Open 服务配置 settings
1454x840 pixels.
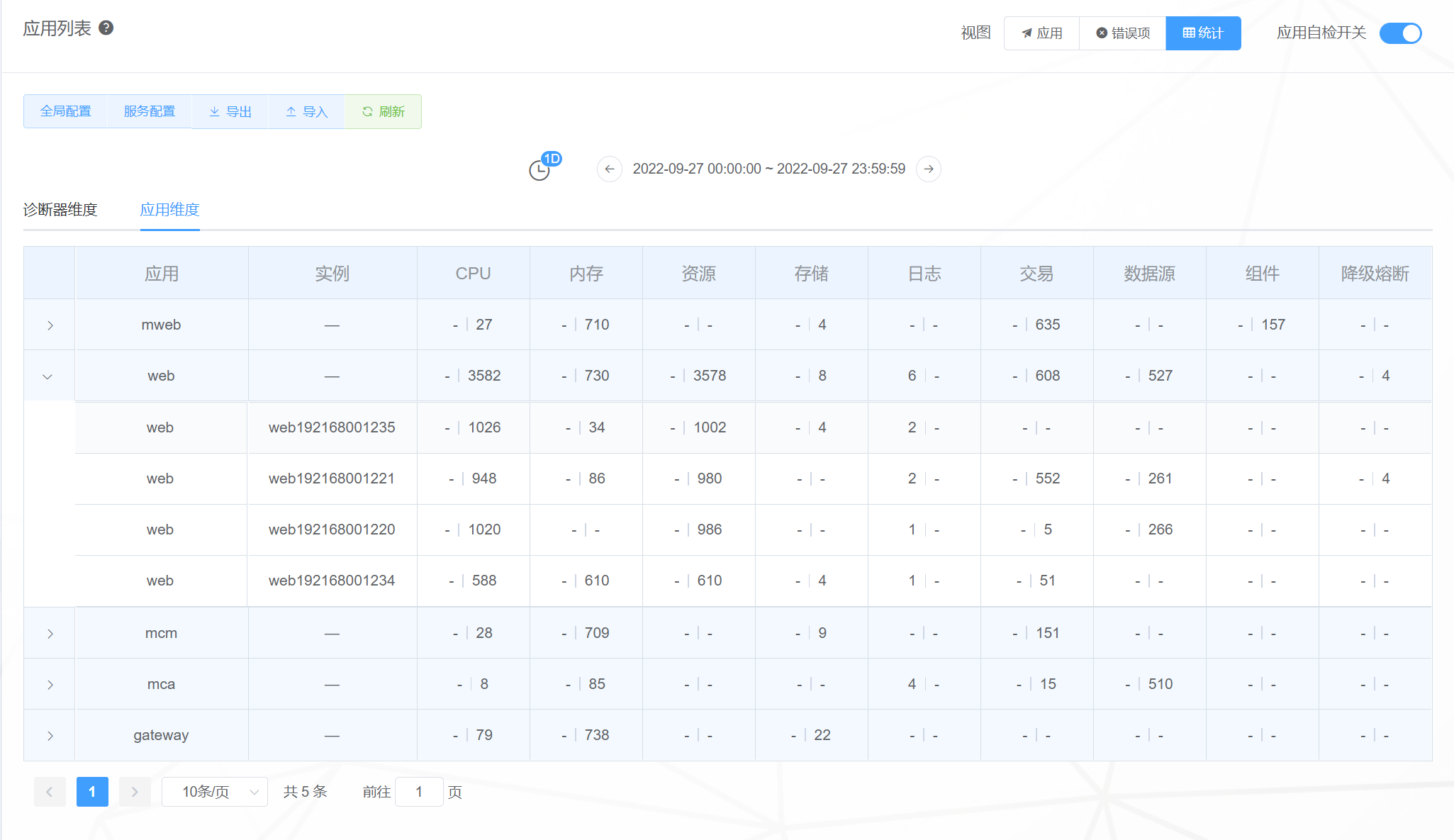click(x=149, y=111)
